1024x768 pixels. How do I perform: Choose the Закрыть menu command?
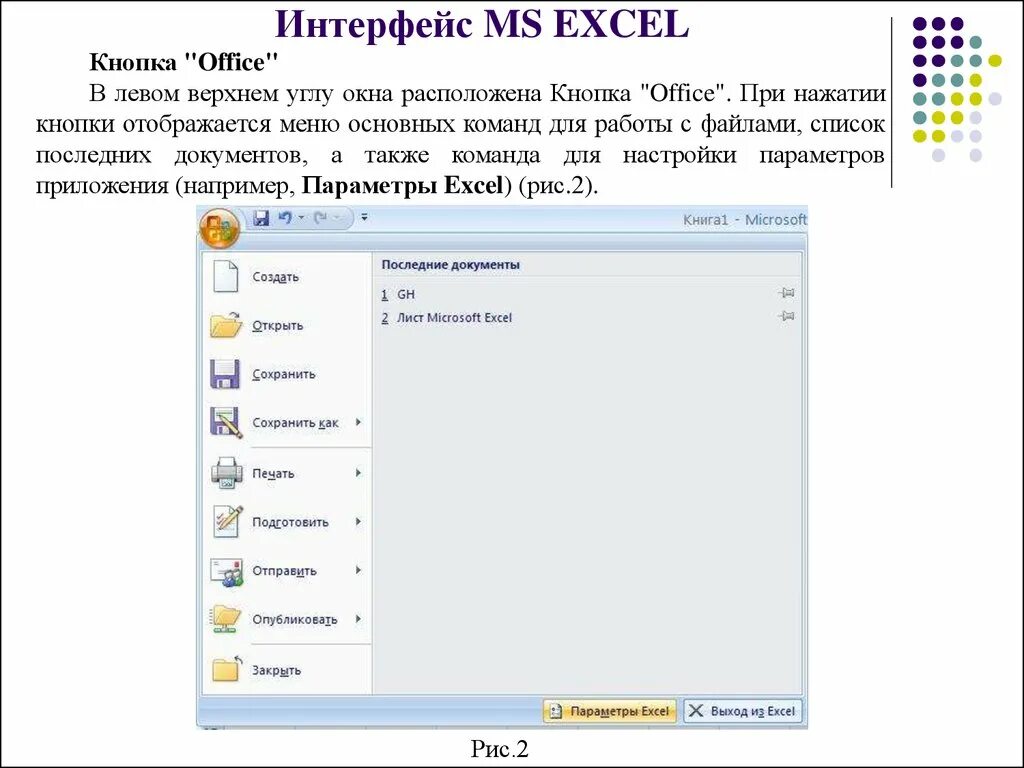point(276,671)
